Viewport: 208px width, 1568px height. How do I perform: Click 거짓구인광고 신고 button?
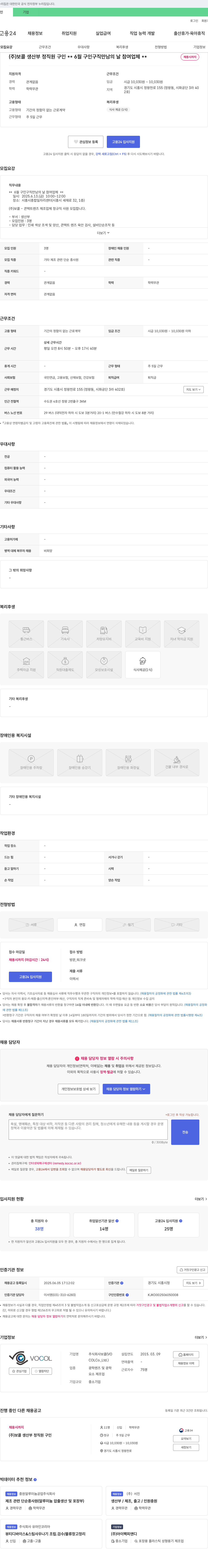(192, 1270)
